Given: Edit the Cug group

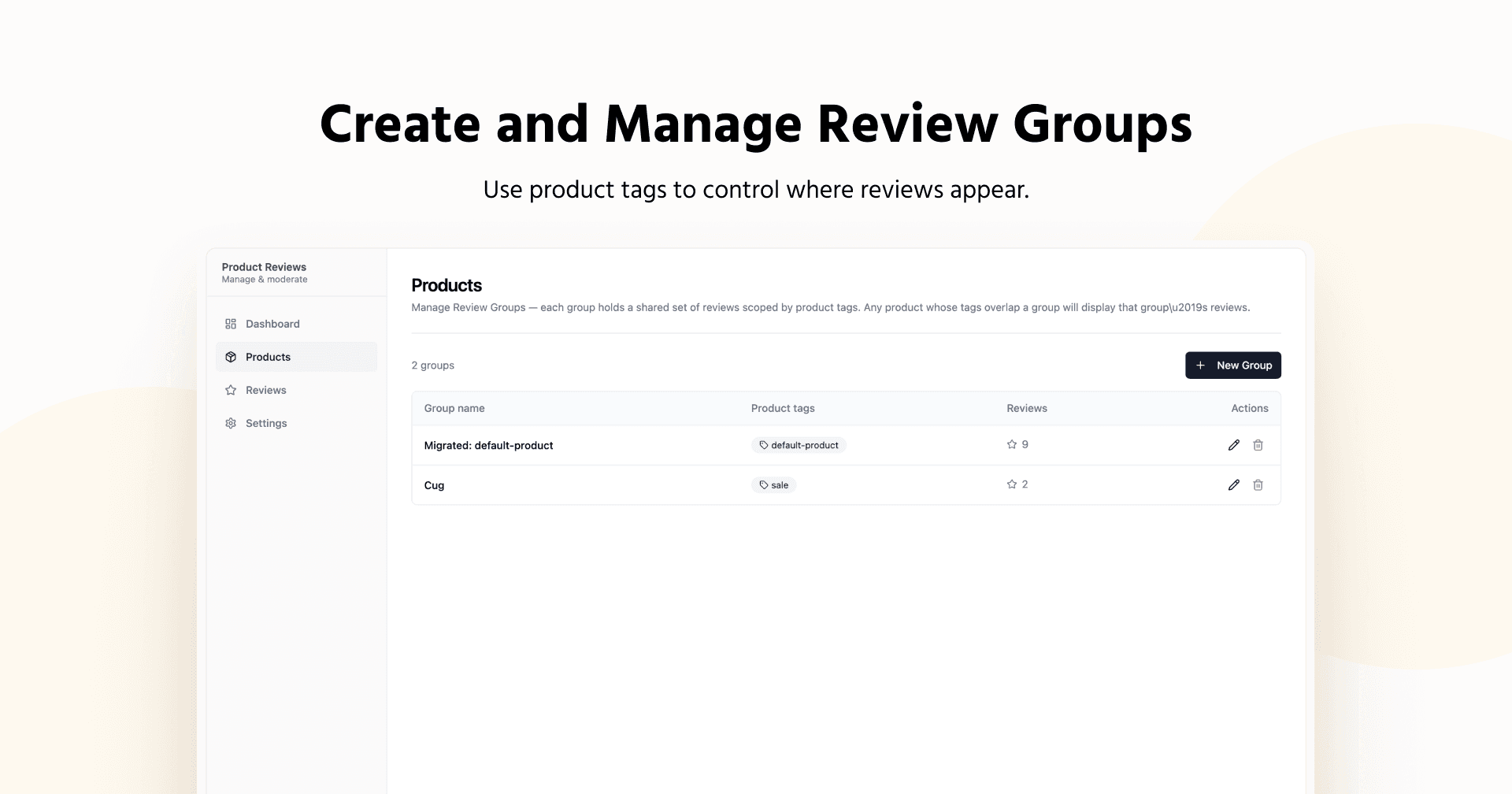Looking at the screenshot, I should pos(1234,485).
